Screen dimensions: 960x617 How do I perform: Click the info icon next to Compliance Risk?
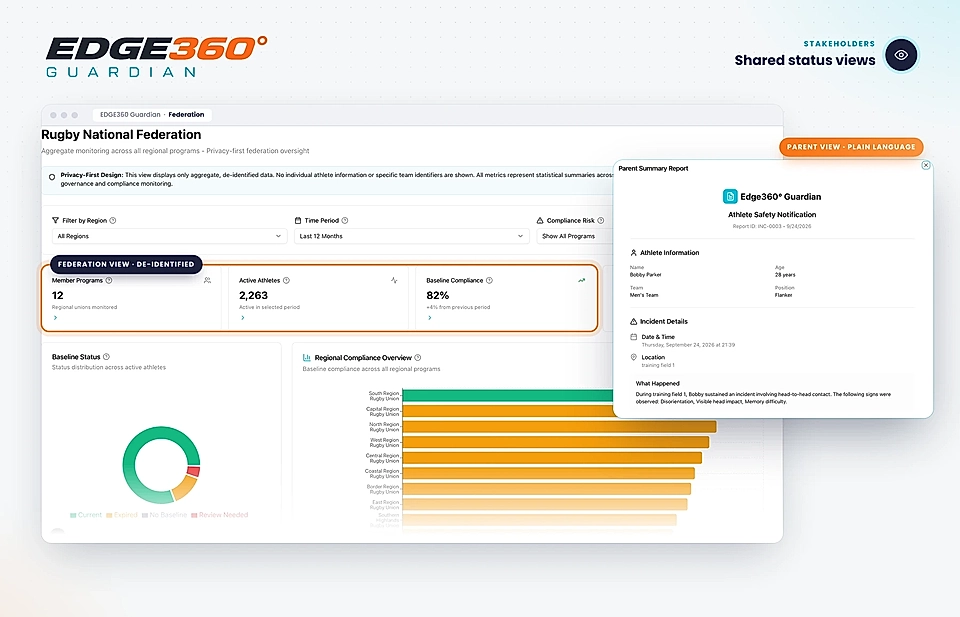(x=601, y=220)
